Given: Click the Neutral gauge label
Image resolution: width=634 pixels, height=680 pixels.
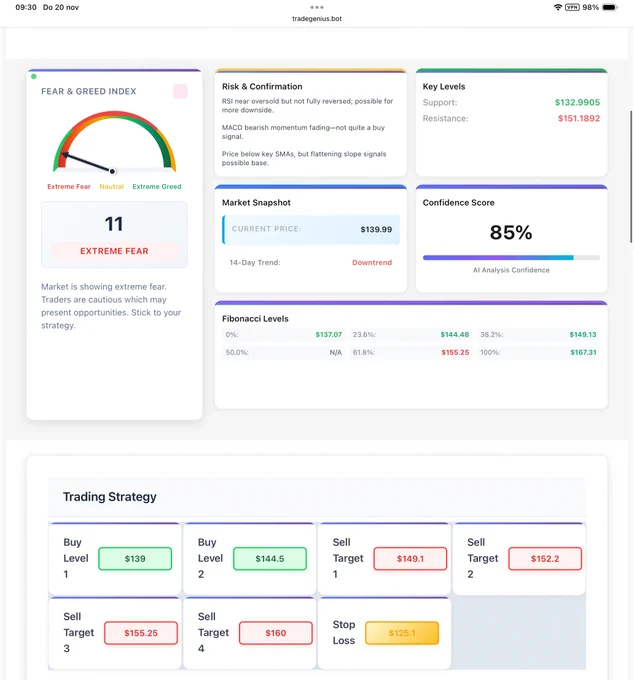Looking at the screenshot, I should point(111,186).
